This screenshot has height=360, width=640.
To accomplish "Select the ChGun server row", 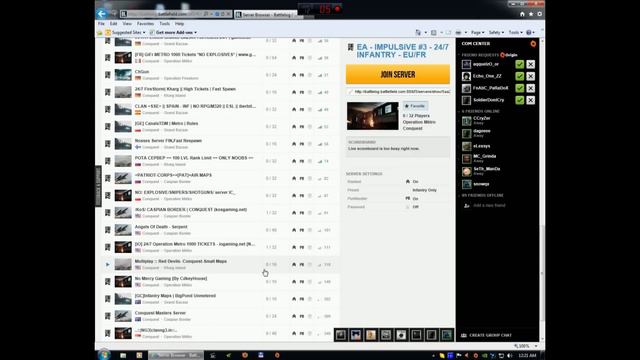I will (x=220, y=75).
